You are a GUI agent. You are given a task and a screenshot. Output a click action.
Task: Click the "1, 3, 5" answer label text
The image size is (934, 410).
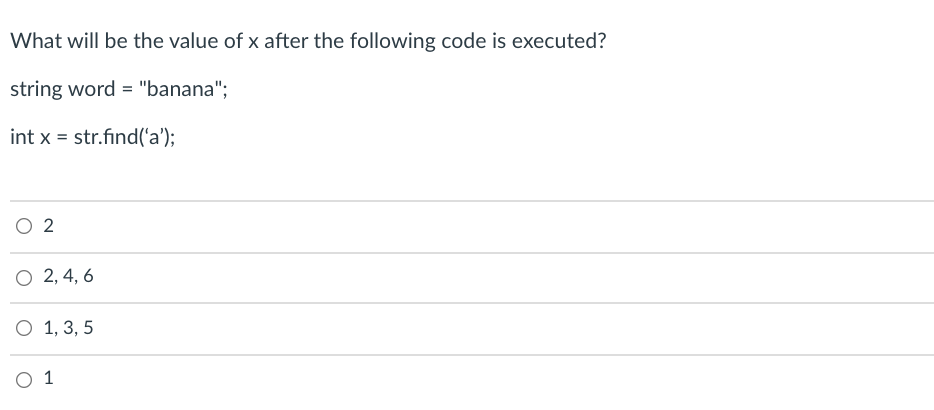pyautogui.click(x=68, y=328)
